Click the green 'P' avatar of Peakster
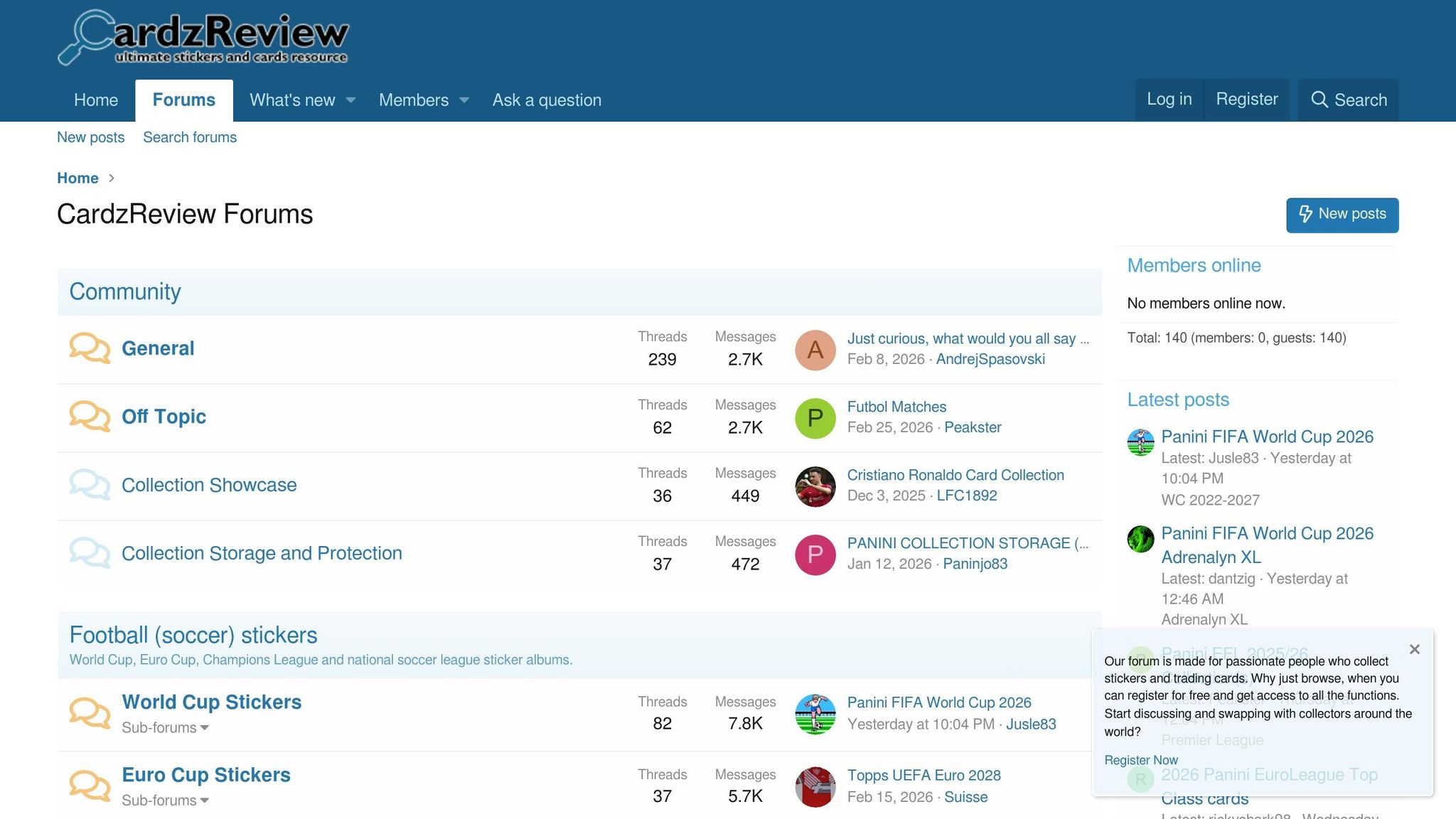Image resolution: width=1456 pixels, height=819 pixels. tap(815, 418)
